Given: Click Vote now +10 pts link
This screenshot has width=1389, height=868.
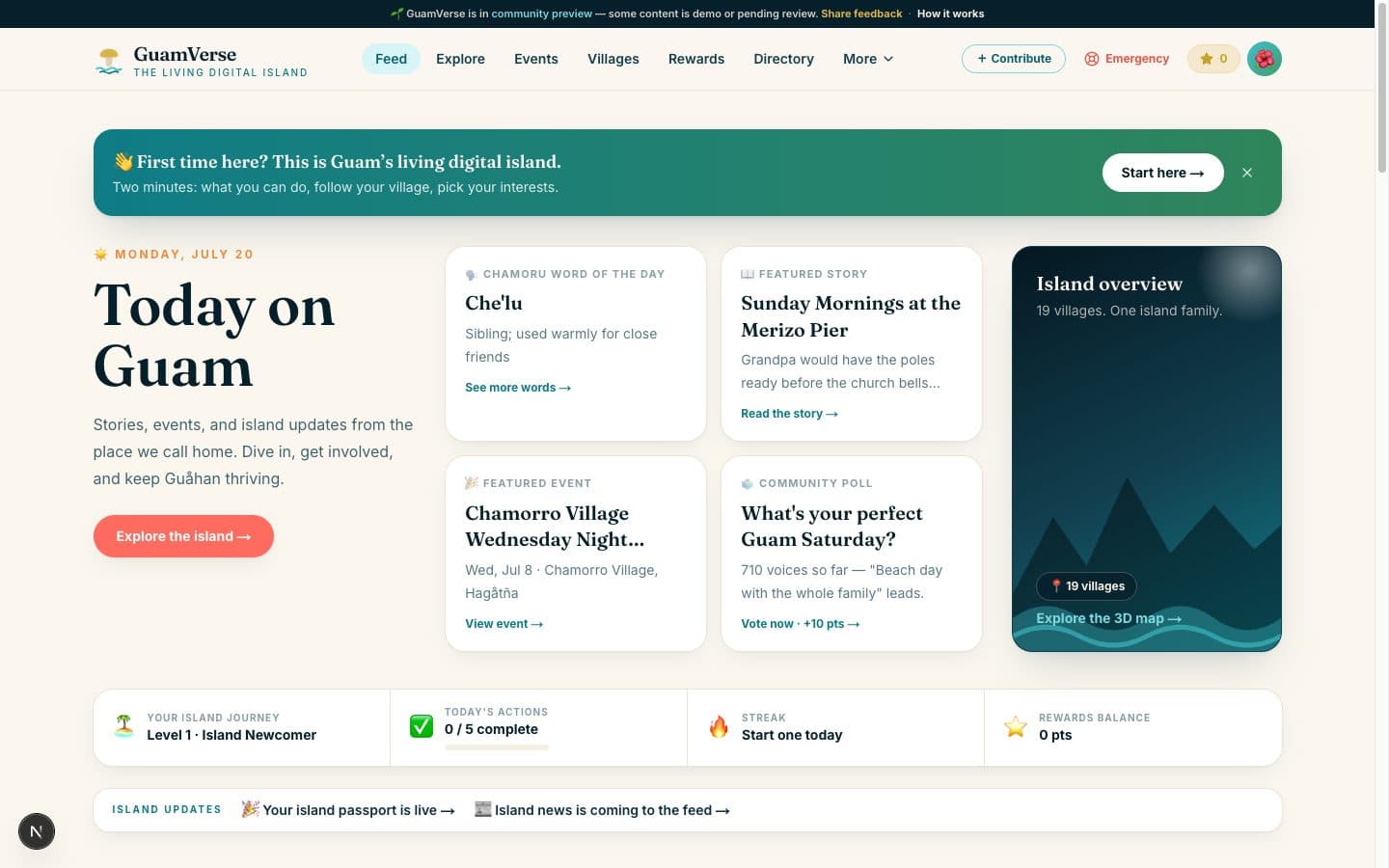Looking at the screenshot, I should click(x=800, y=624).
